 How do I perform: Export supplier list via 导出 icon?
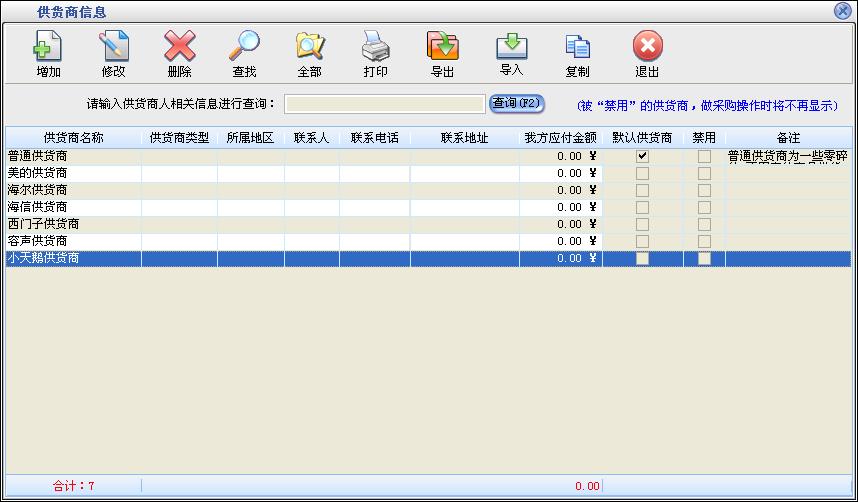[442, 53]
